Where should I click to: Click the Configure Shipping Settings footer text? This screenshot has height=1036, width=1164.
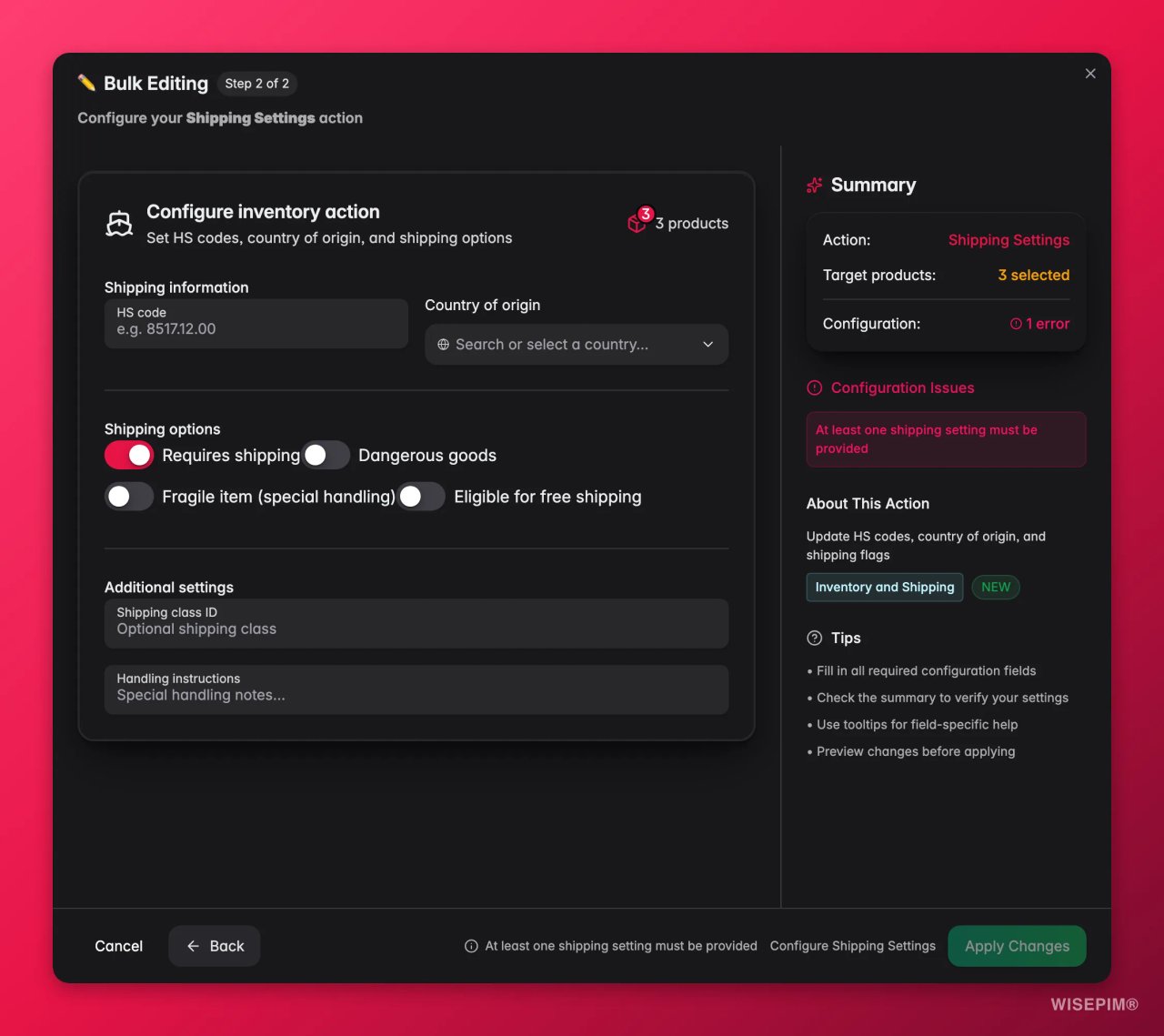(x=853, y=946)
